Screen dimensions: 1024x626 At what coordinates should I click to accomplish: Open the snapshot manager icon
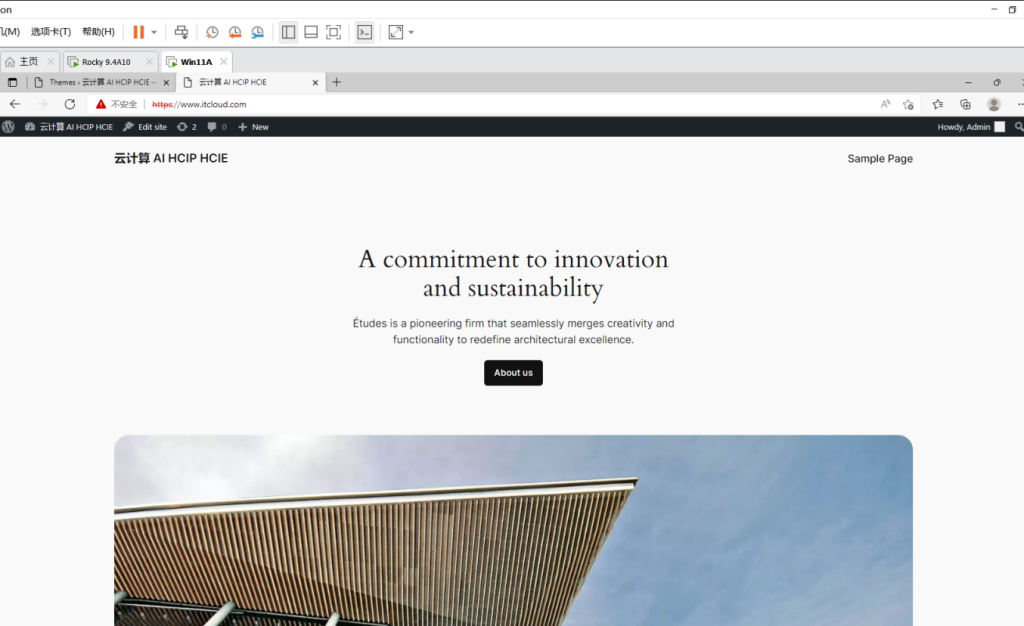click(258, 32)
